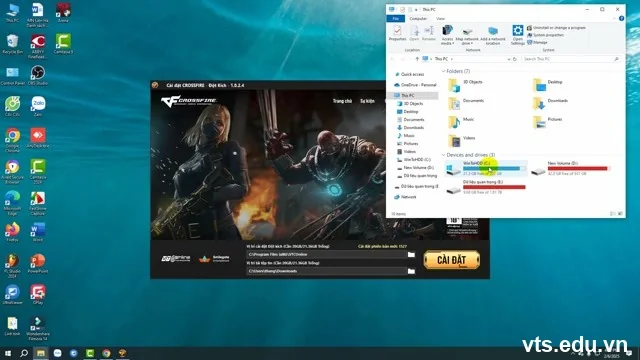Viewport: 640px width, 360px height.
Task: Select the Dữ liệu quan trọng (E:) drive
Action: click(x=486, y=187)
